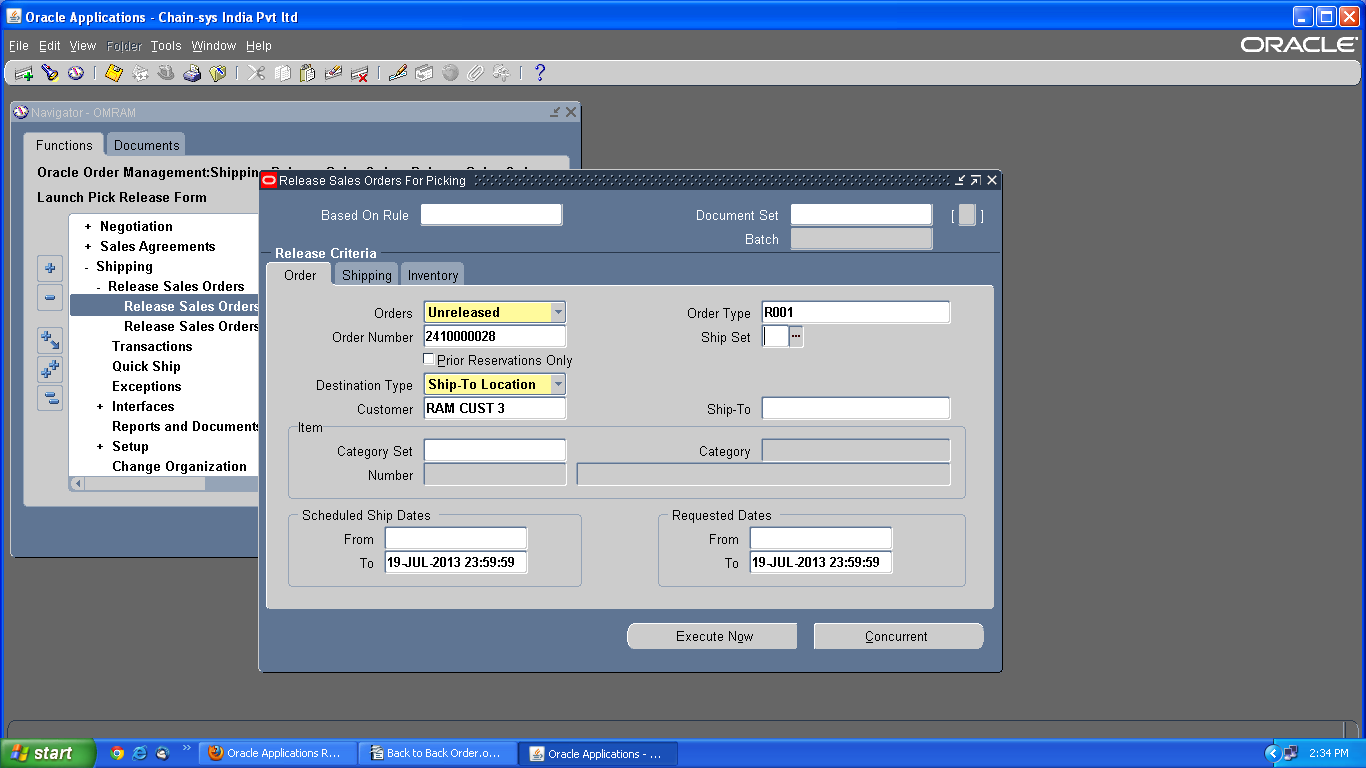Click the Paste clipboard icon
Screen dimensions: 1366x768
(x=308, y=73)
